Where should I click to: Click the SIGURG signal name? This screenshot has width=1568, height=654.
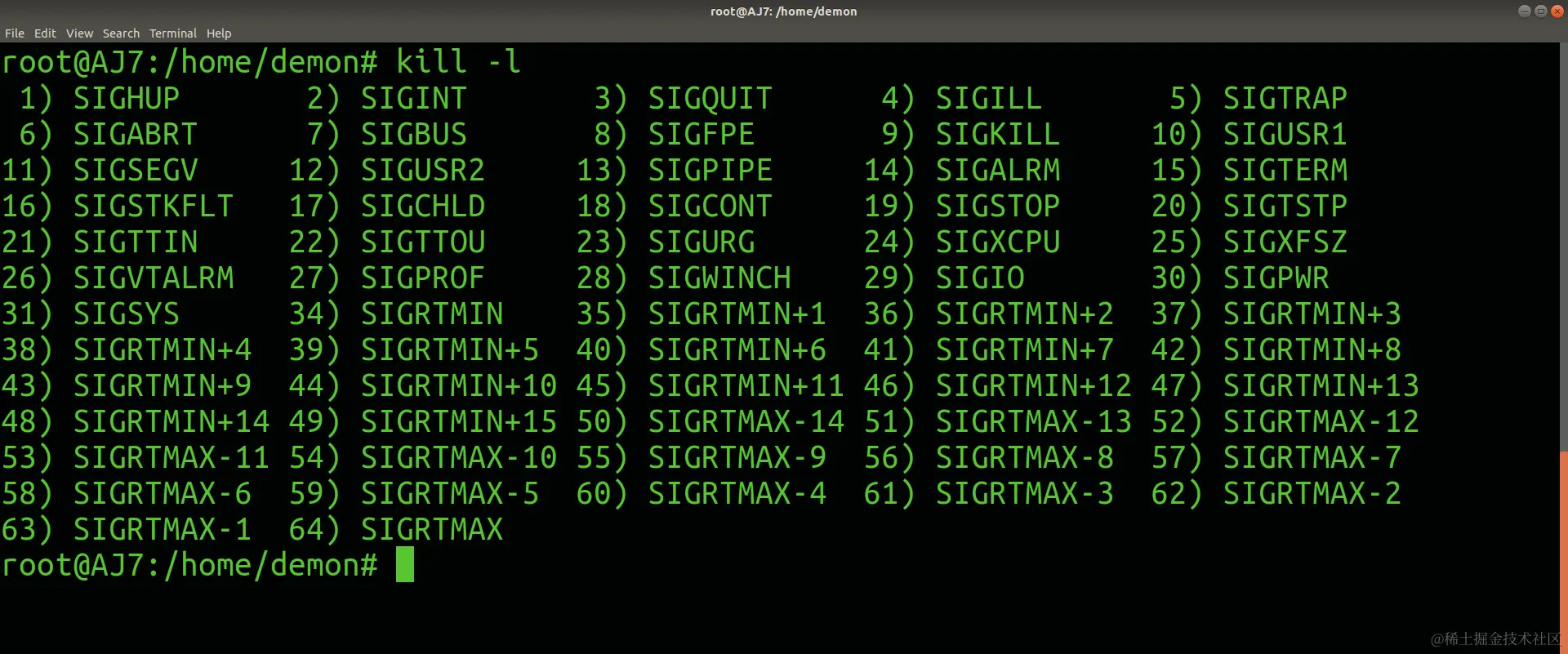pyautogui.click(x=701, y=242)
